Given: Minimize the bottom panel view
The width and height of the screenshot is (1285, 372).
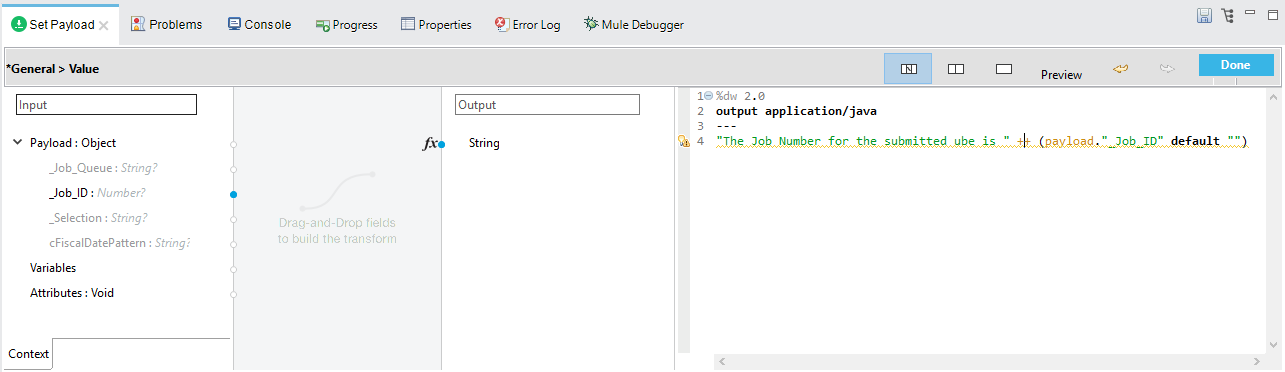Looking at the screenshot, I should click(x=1251, y=12).
